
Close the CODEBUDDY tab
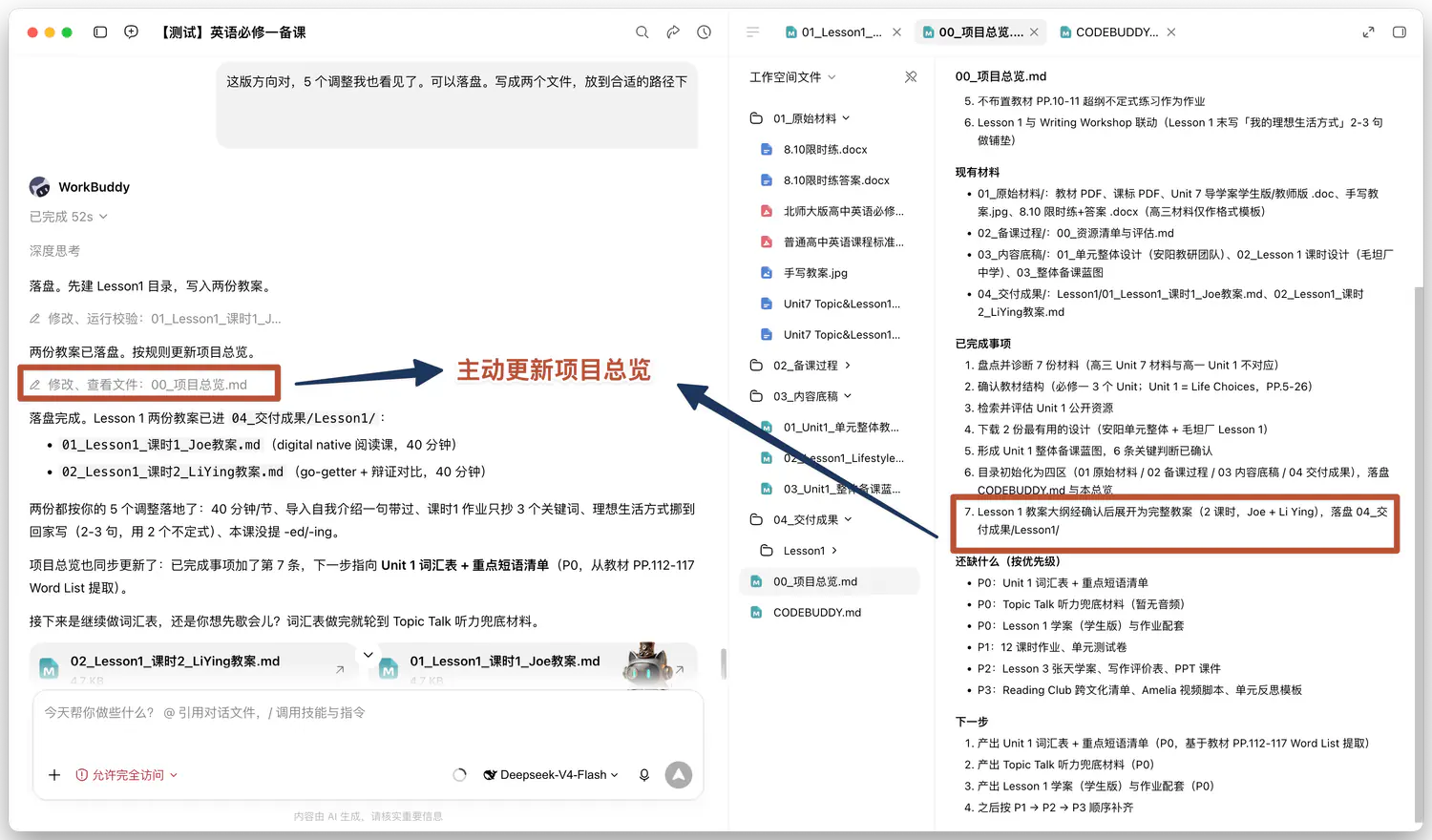click(1171, 32)
